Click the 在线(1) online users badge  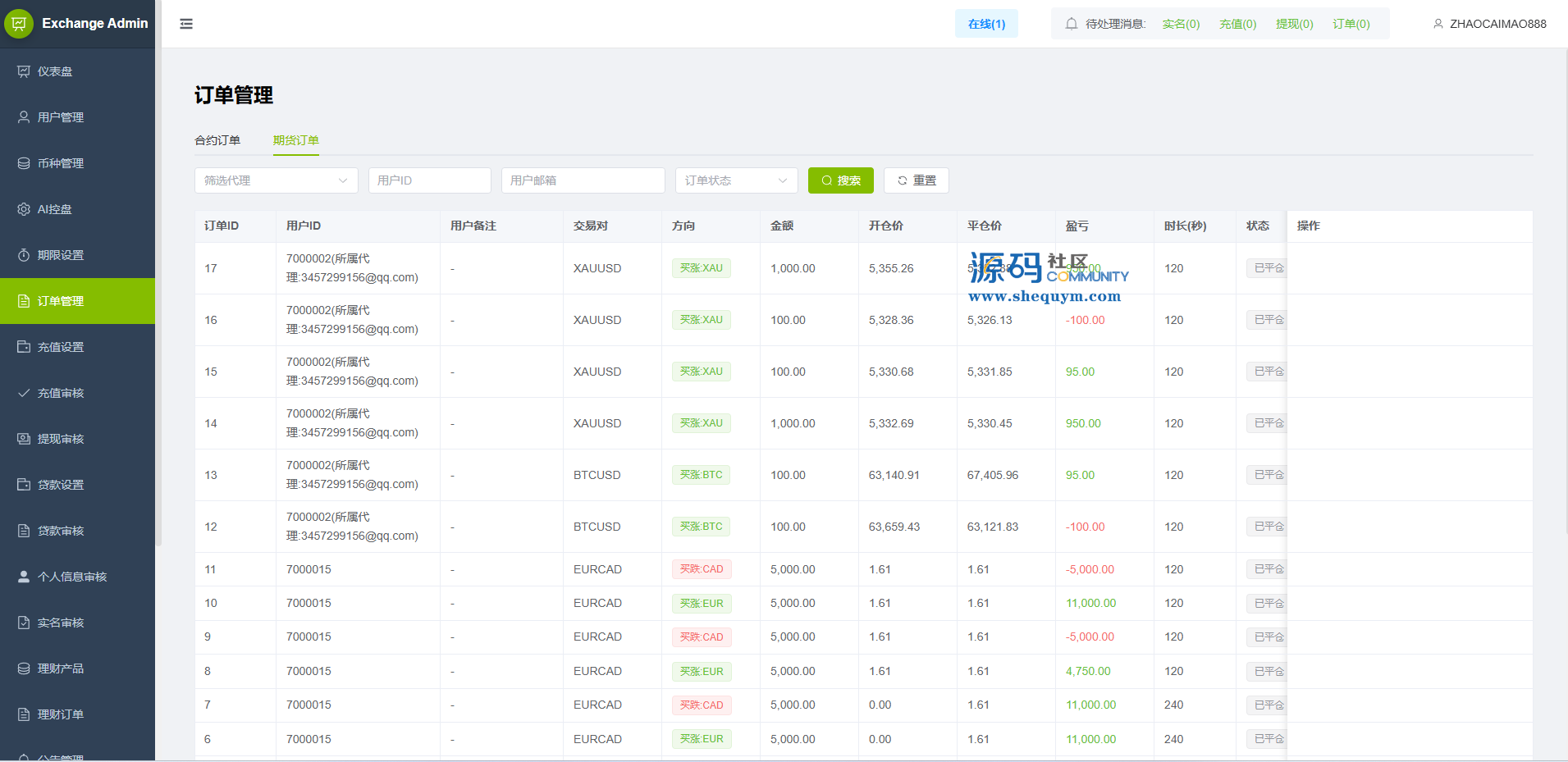point(986,24)
